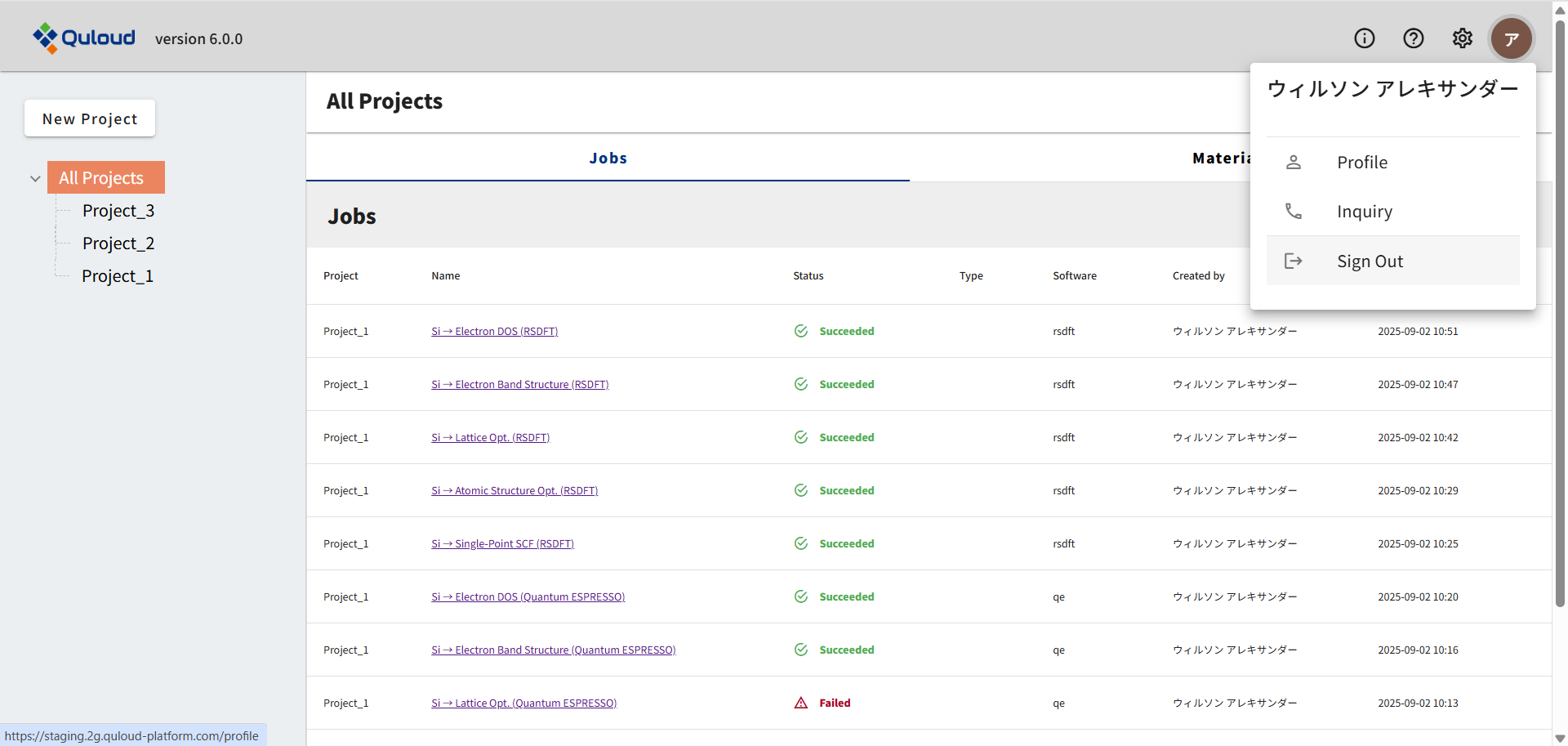Screen dimensions: 1568x746
Task: Click the Status column header
Action: (808, 276)
